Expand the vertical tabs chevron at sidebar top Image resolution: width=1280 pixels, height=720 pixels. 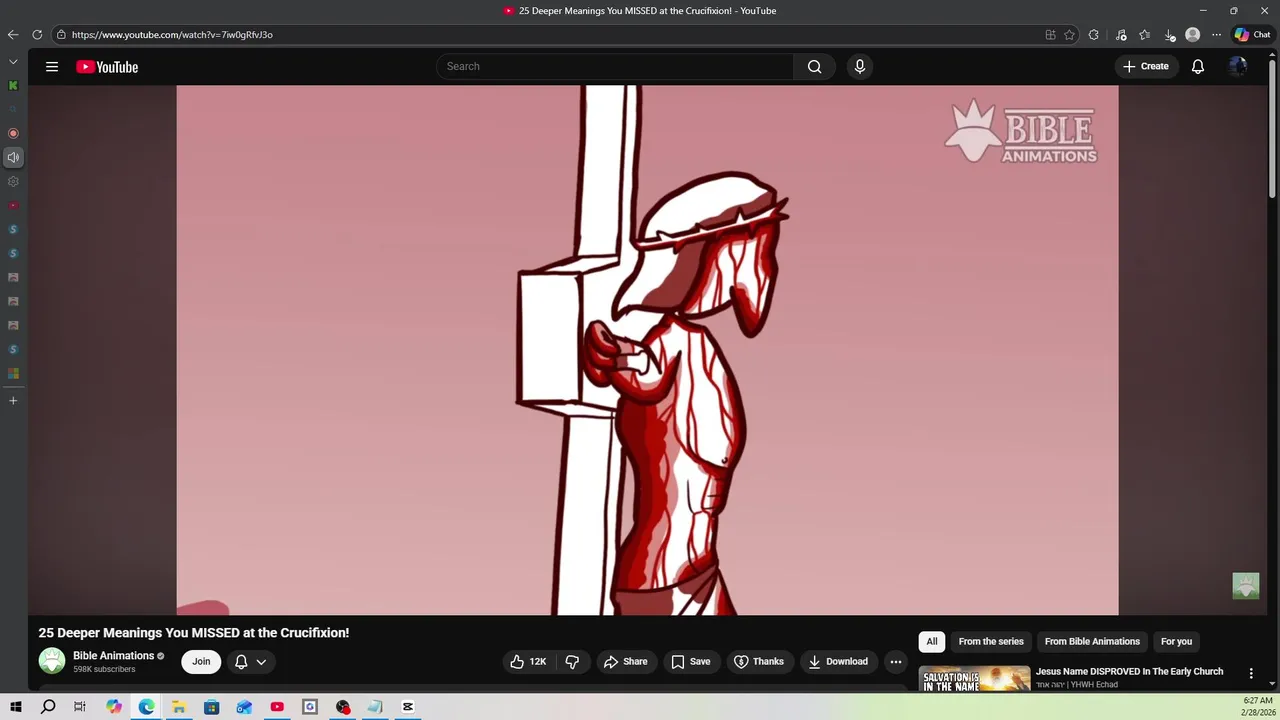tap(13, 62)
